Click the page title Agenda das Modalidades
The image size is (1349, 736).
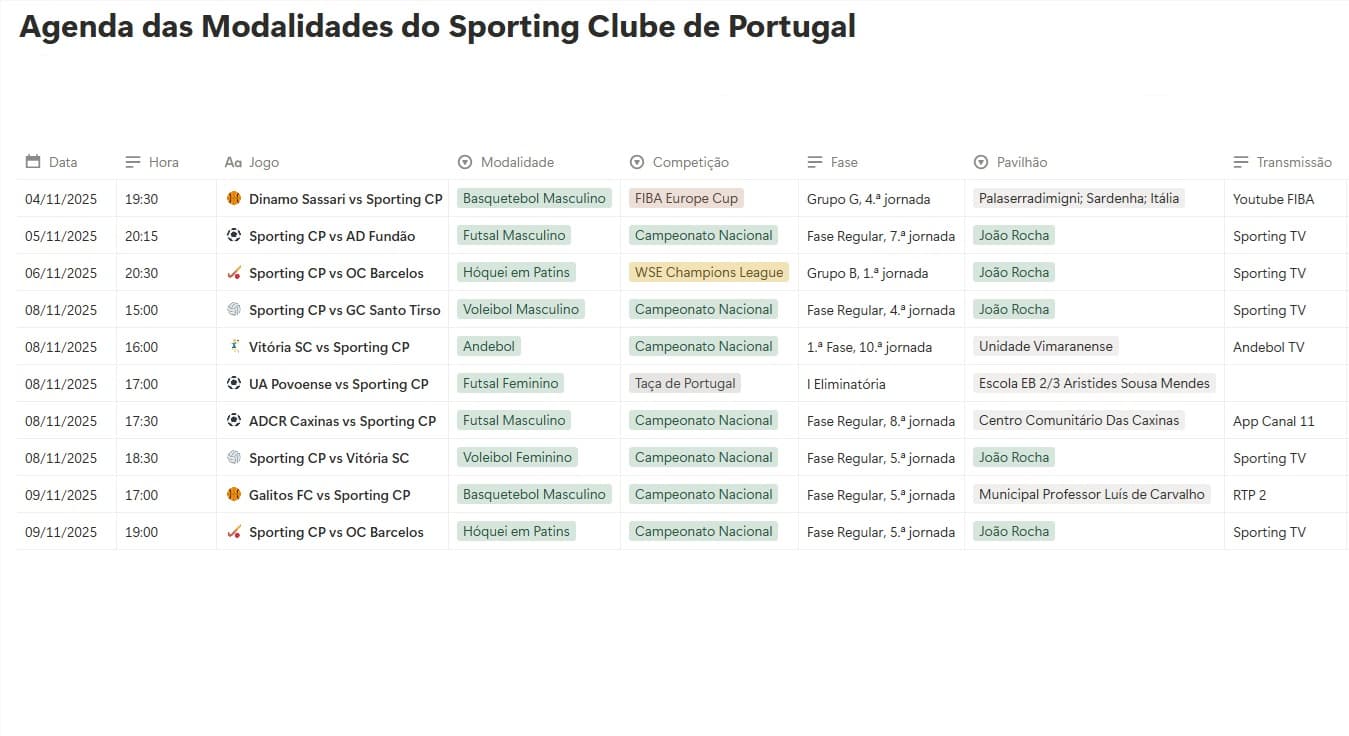pos(437,27)
